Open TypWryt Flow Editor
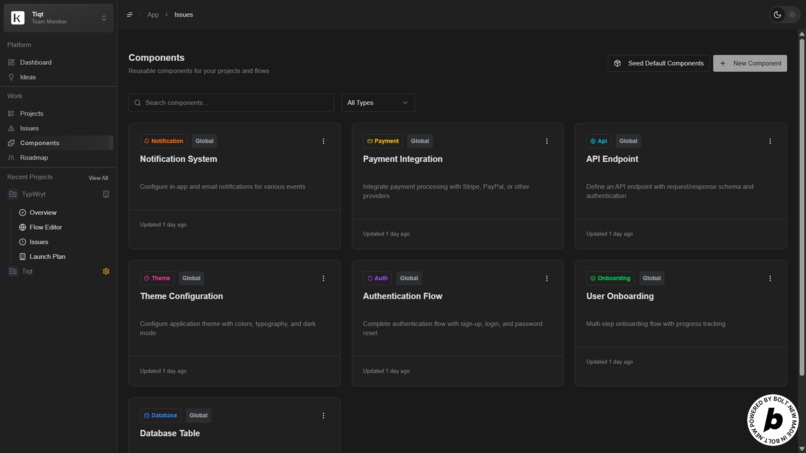The height and width of the screenshot is (453, 806). [x=45, y=227]
